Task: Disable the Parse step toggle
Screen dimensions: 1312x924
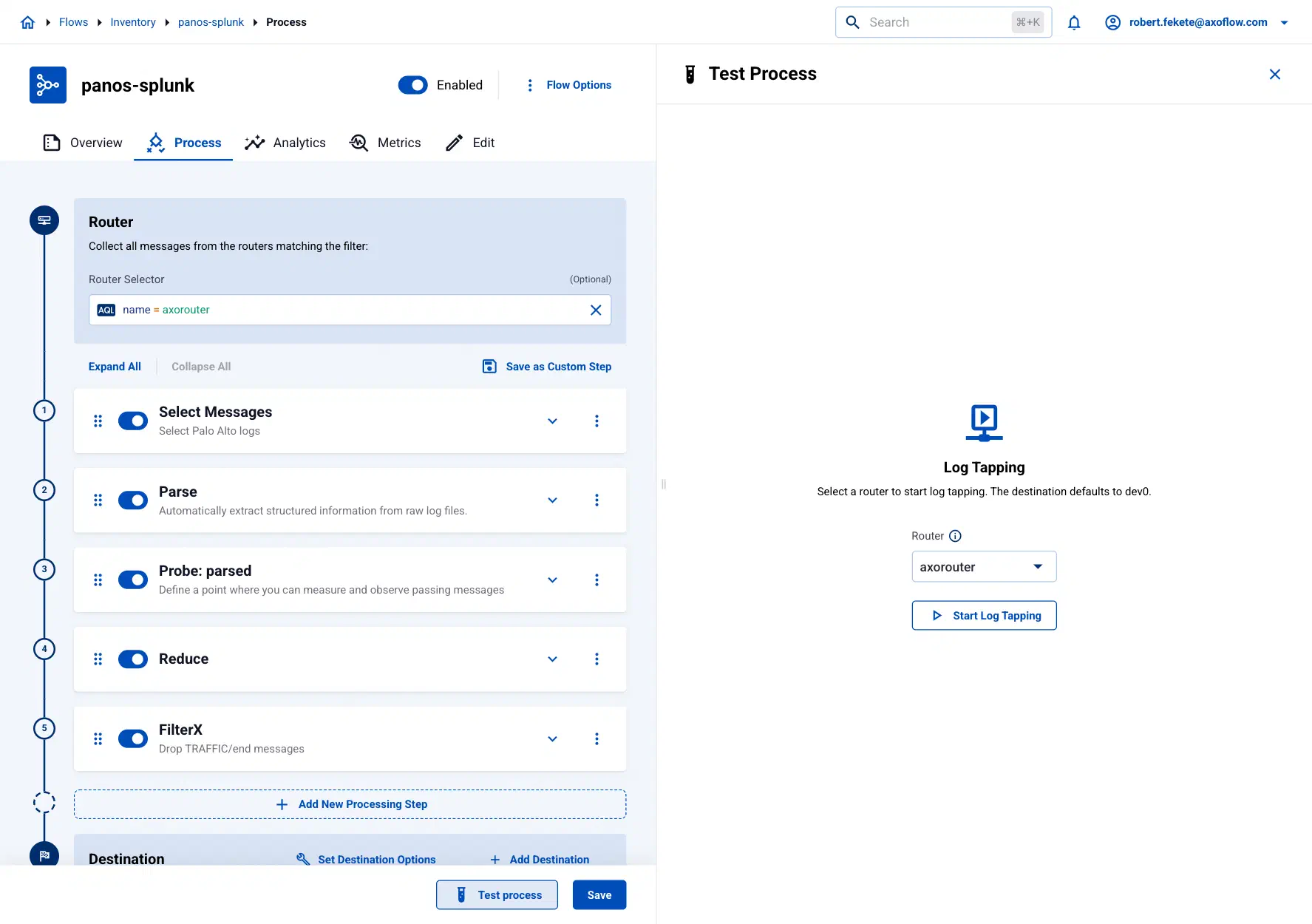Action: [133, 500]
